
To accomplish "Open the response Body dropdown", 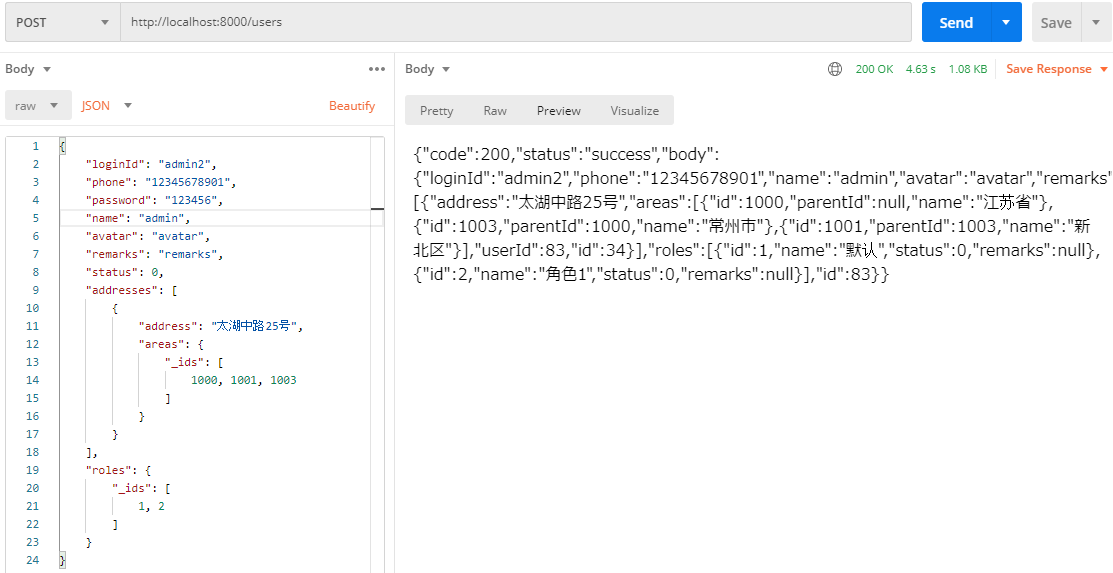I will point(428,69).
